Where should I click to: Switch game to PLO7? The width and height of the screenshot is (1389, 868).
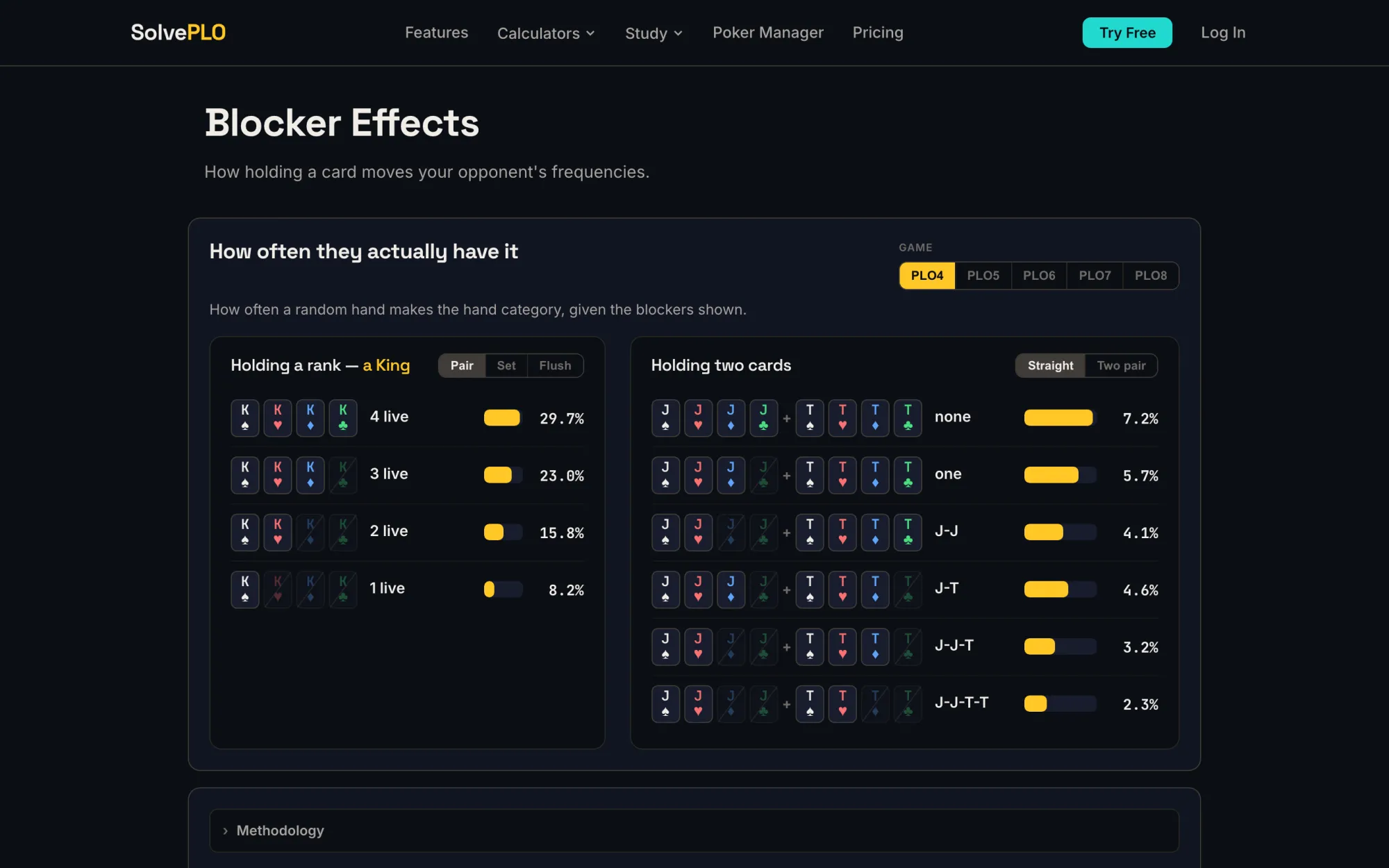[1095, 276]
